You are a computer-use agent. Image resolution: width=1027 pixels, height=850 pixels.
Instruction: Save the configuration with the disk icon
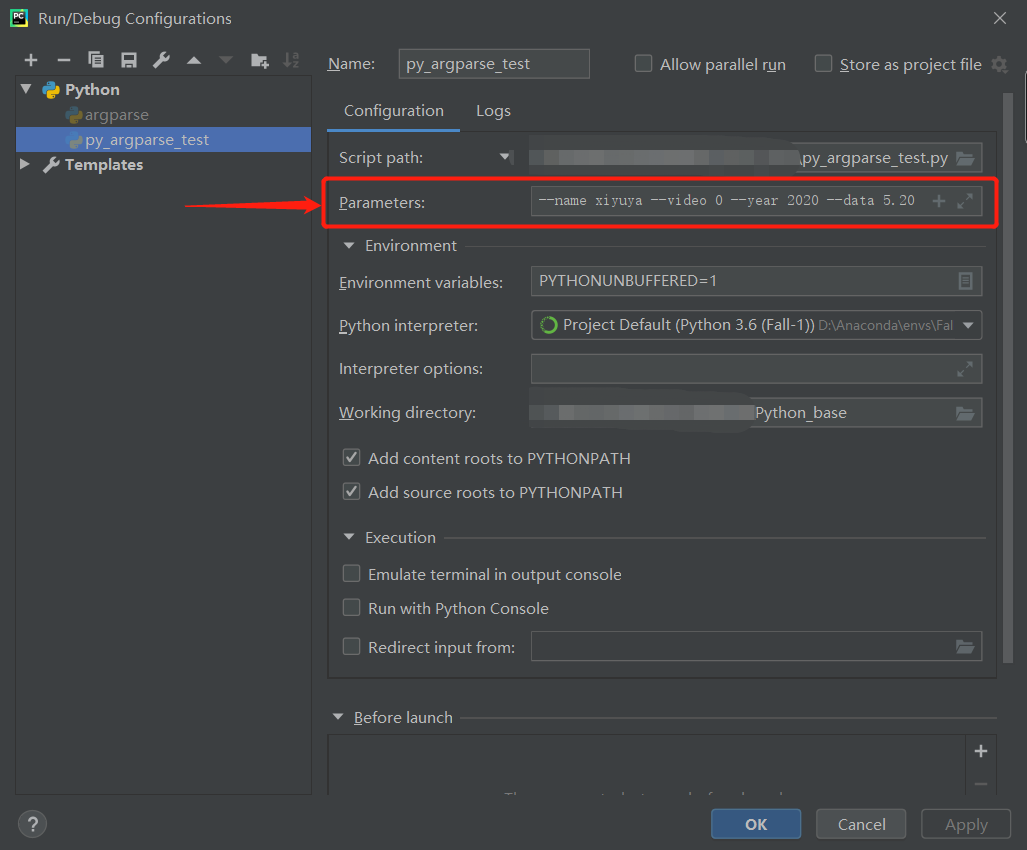click(128, 60)
